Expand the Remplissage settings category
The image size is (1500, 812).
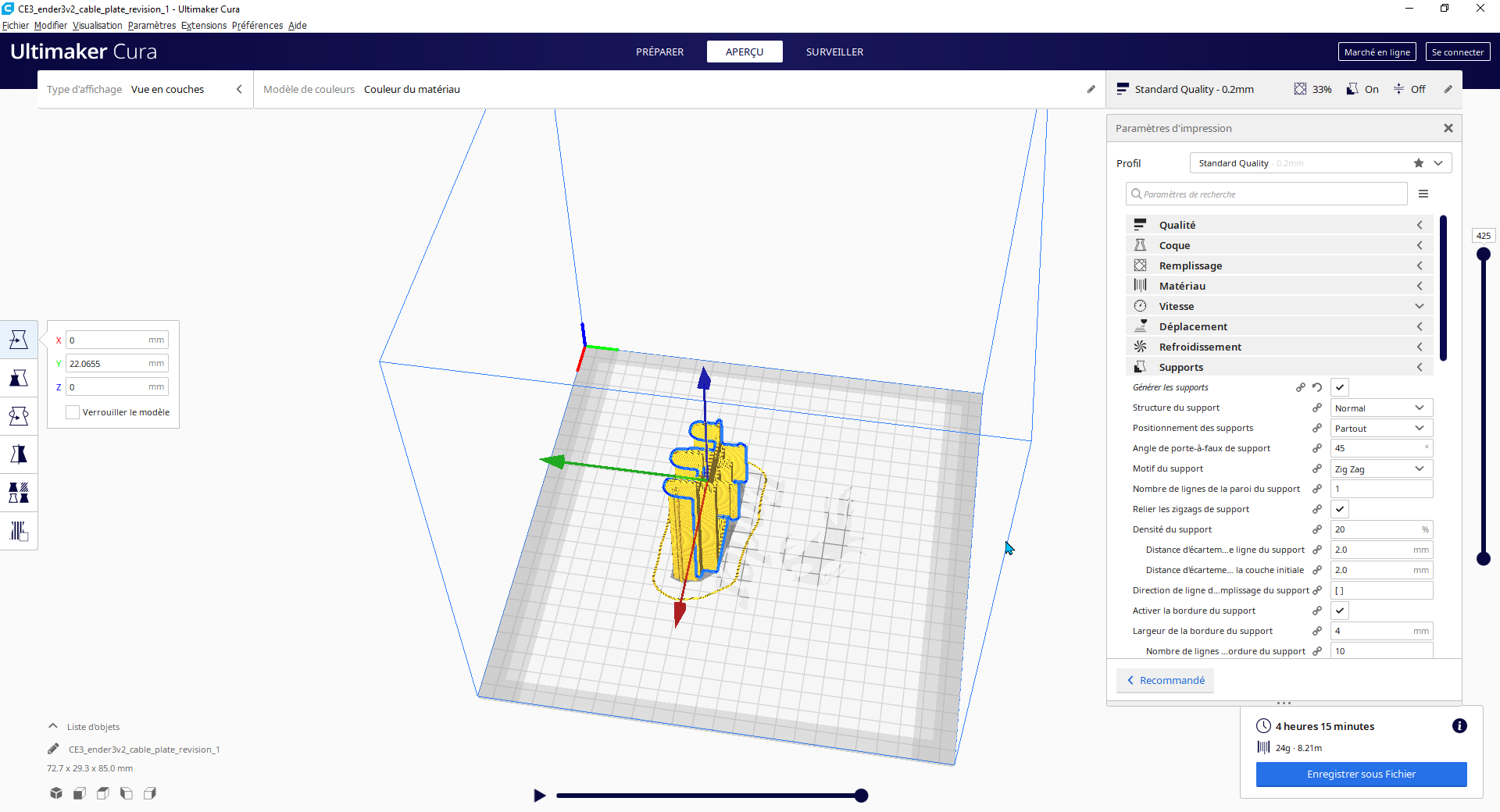tap(1280, 265)
